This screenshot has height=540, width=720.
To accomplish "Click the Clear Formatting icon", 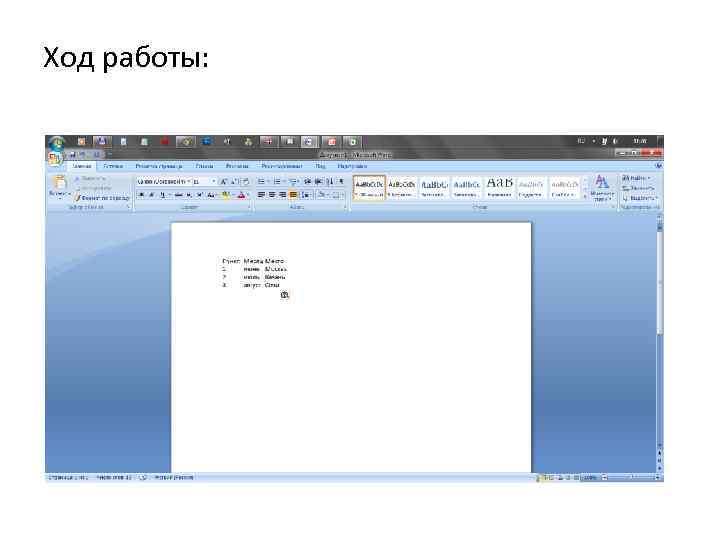I will 246,182.
